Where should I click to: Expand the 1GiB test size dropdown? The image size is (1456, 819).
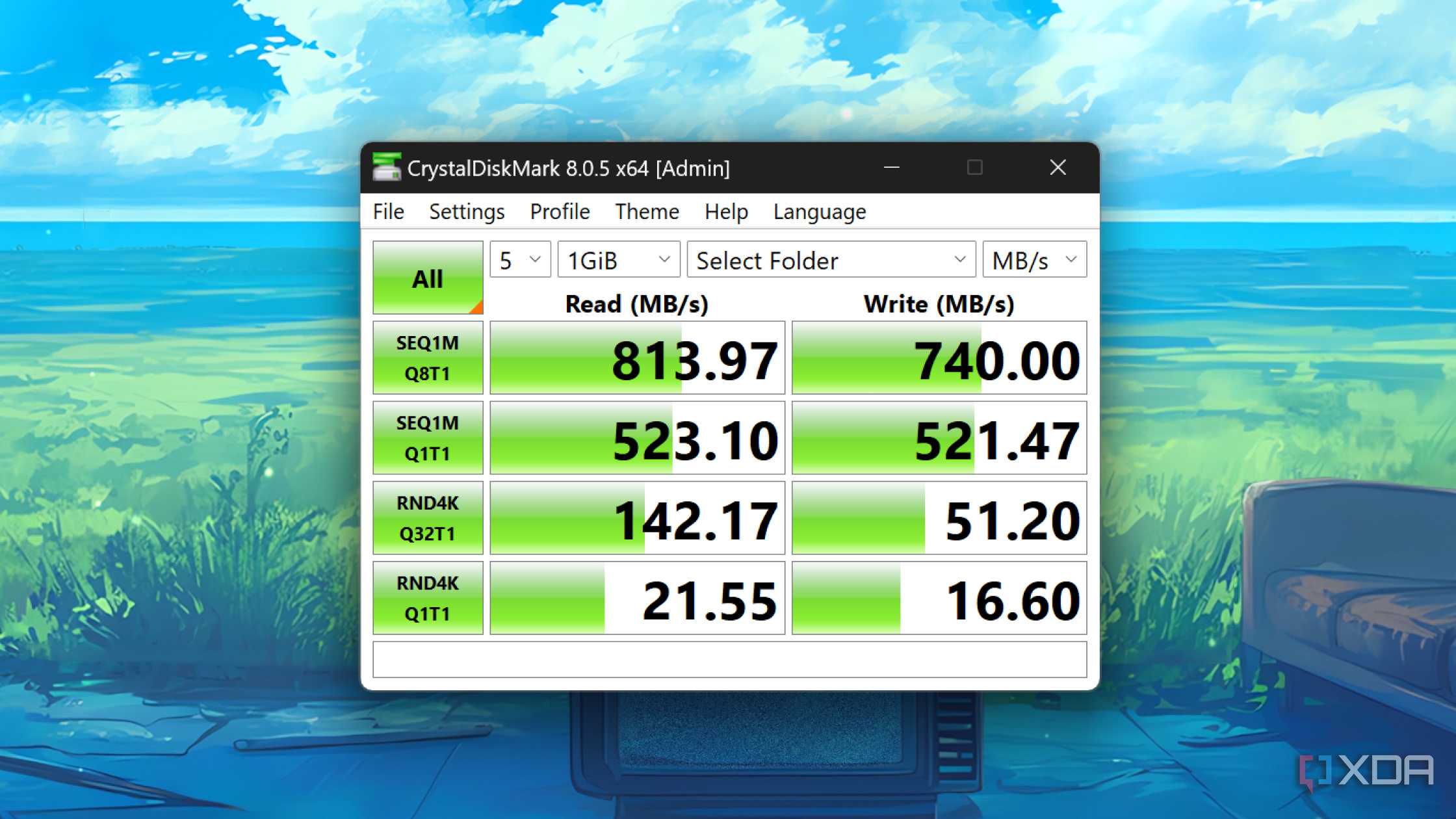point(619,259)
